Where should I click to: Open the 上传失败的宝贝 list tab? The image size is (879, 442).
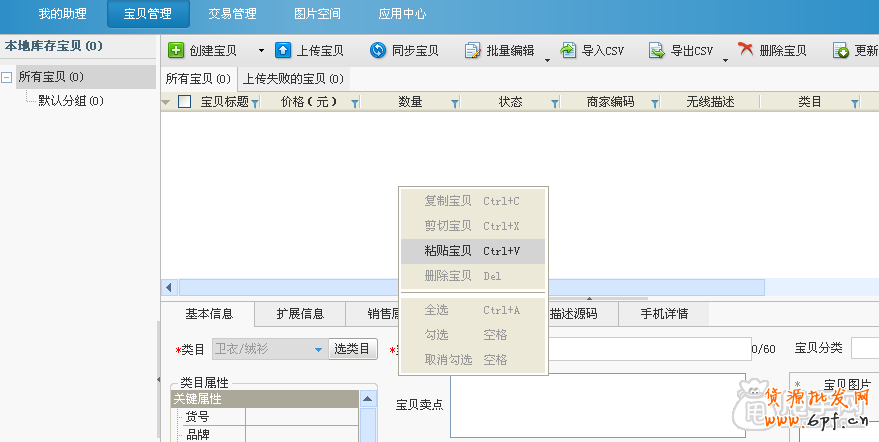(293, 78)
